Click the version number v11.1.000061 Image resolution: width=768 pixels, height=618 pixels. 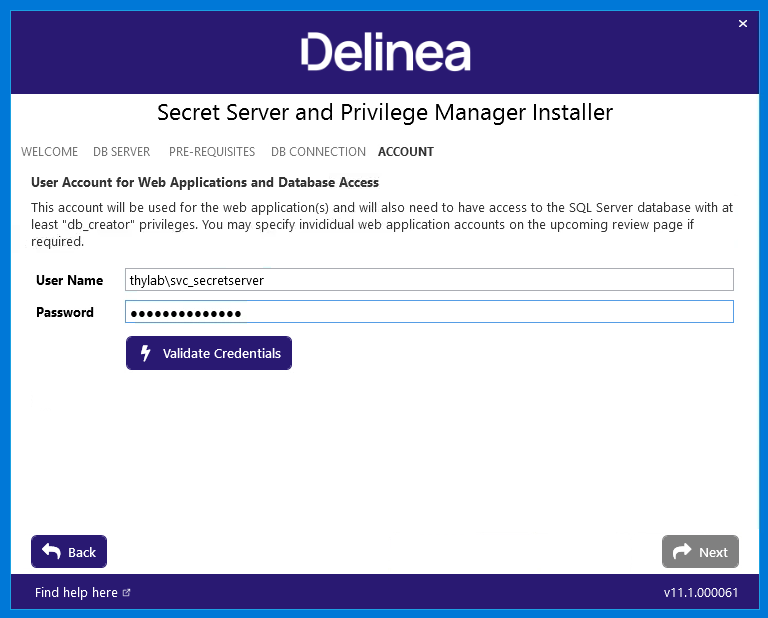click(700, 593)
